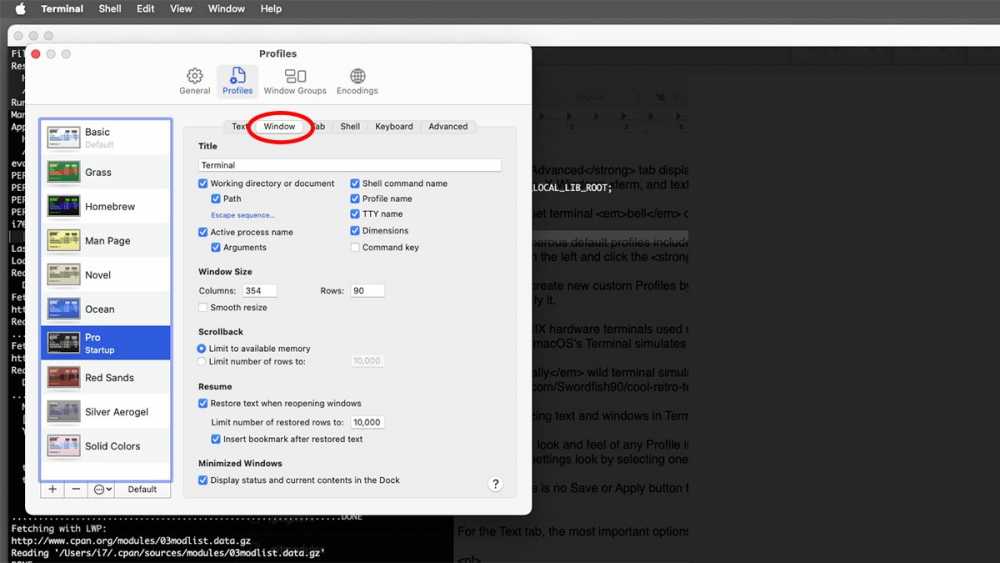
Task: Pick the Red Sands profile
Action: pos(106,377)
